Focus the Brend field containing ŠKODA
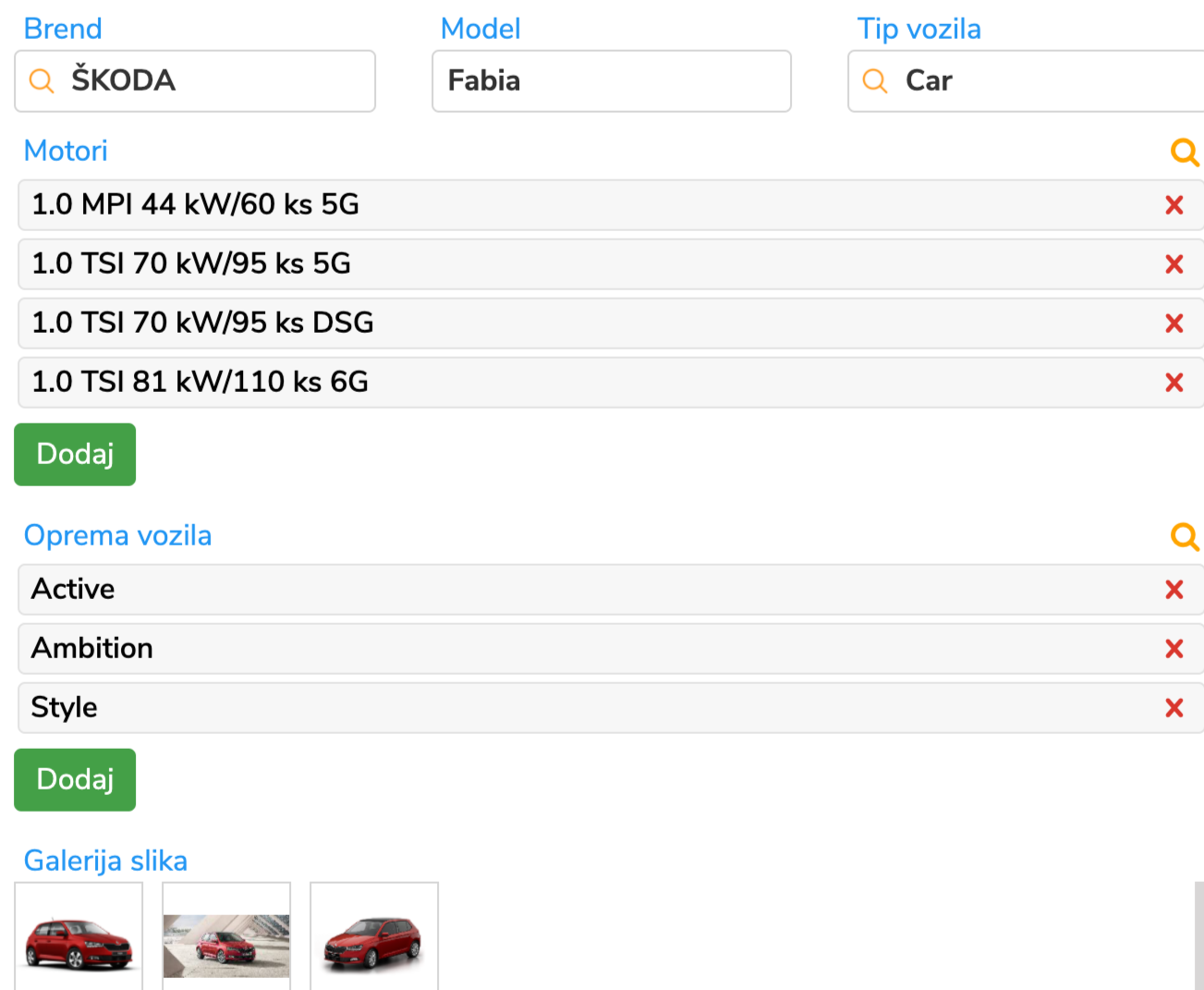 pyautogui.click(x=195, y=81)
